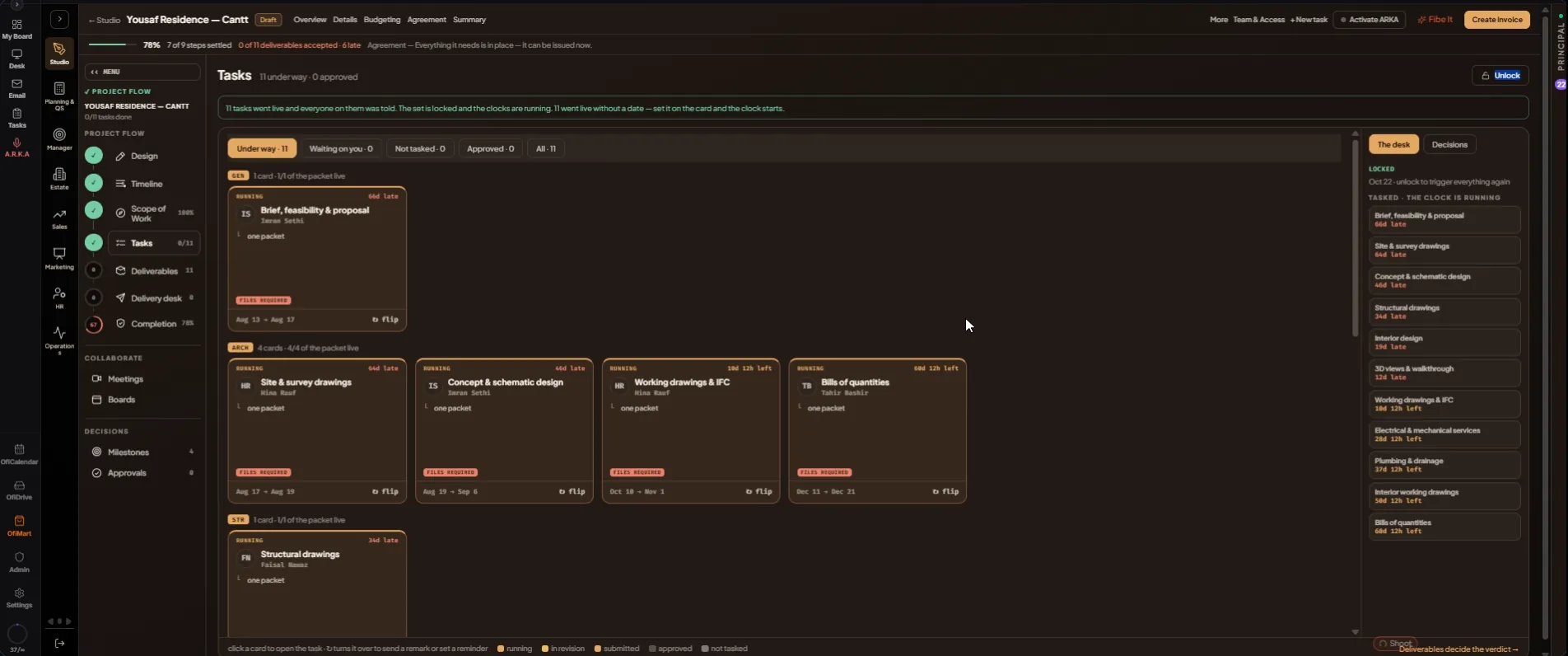Viewport: 1568px width, 656px height.
Task: Open the Settings gear icon
Action: pos(19,593)
